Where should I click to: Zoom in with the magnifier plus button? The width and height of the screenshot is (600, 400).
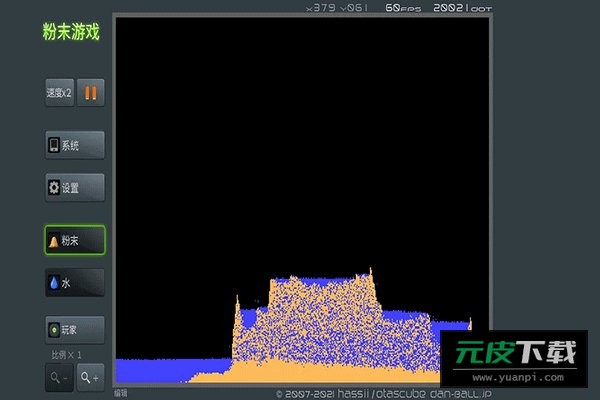[90, 377]
